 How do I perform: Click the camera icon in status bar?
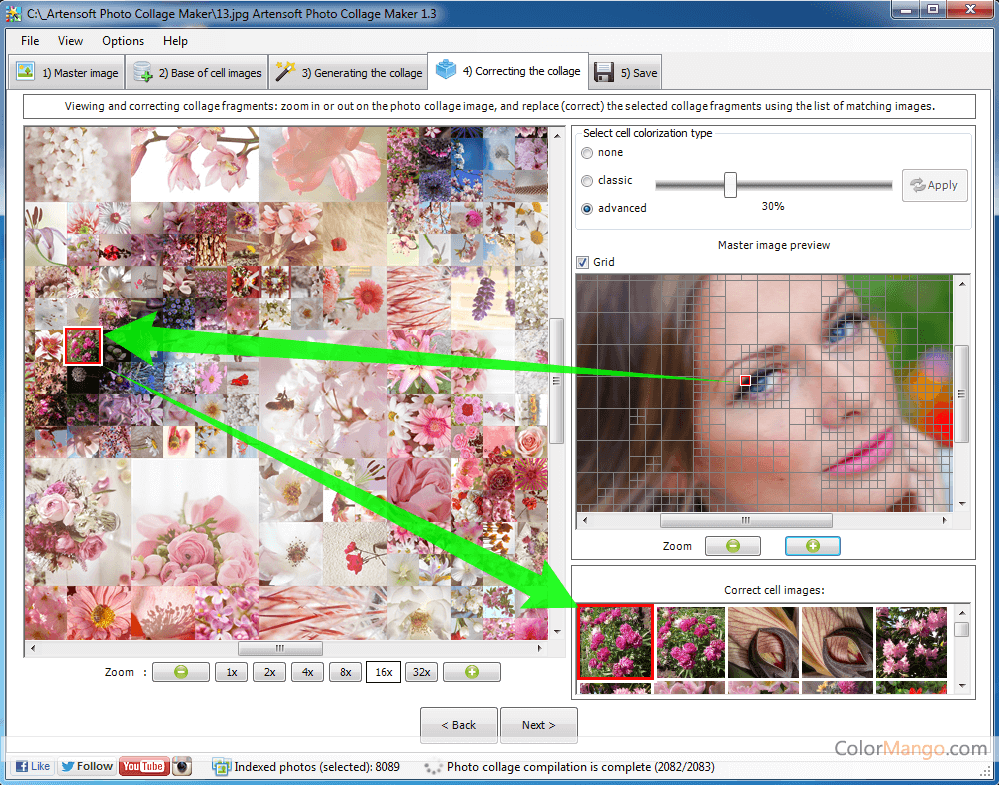[182, 766]
